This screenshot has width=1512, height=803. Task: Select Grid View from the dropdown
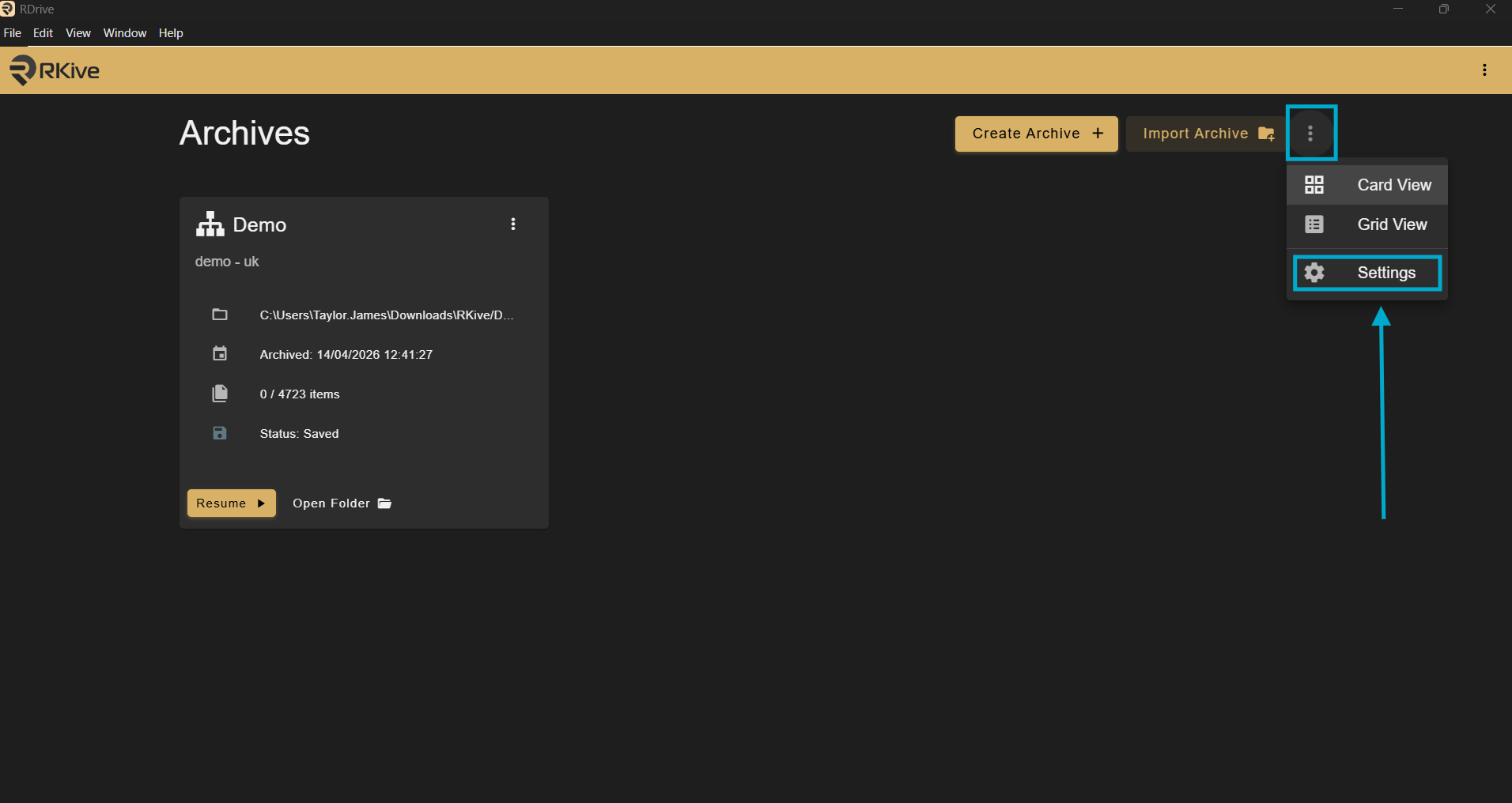1367,224
